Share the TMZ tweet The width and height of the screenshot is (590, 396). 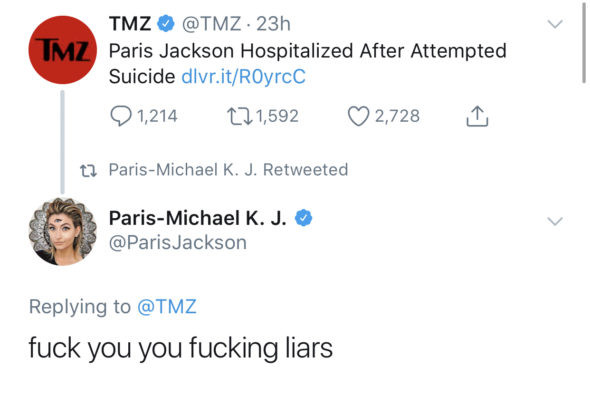(477, 116)
